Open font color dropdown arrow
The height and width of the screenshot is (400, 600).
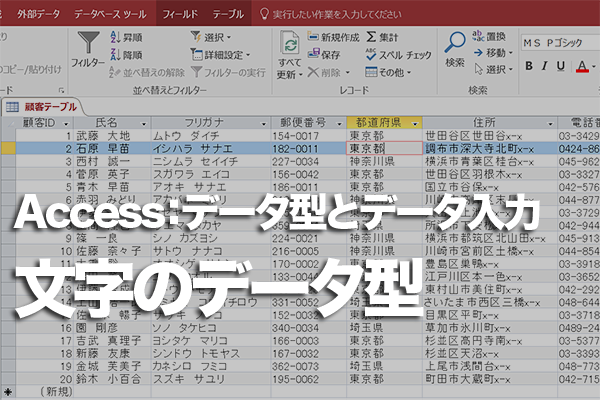594,66
